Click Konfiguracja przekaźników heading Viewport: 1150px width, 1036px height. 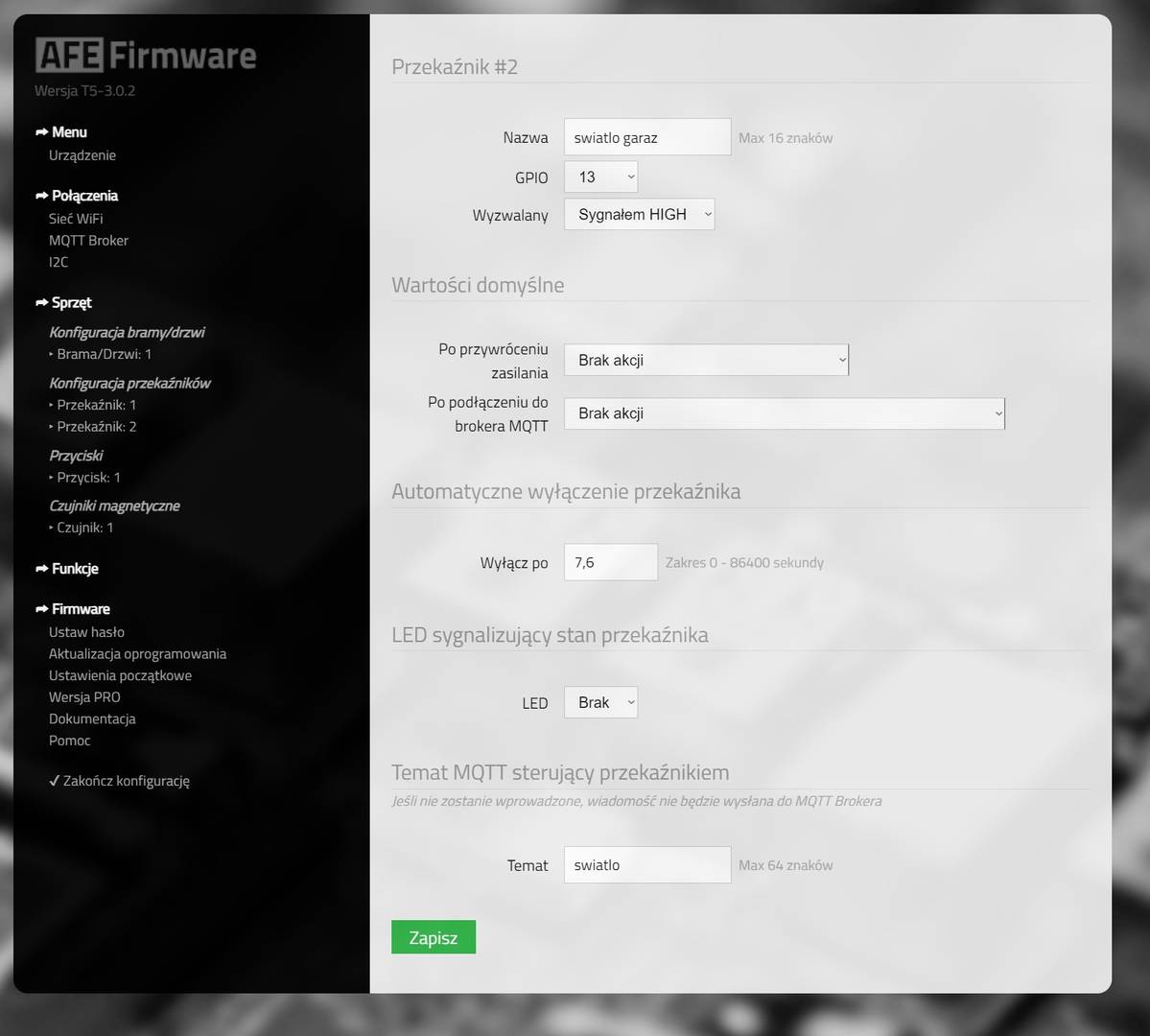(x=129, y=383)
